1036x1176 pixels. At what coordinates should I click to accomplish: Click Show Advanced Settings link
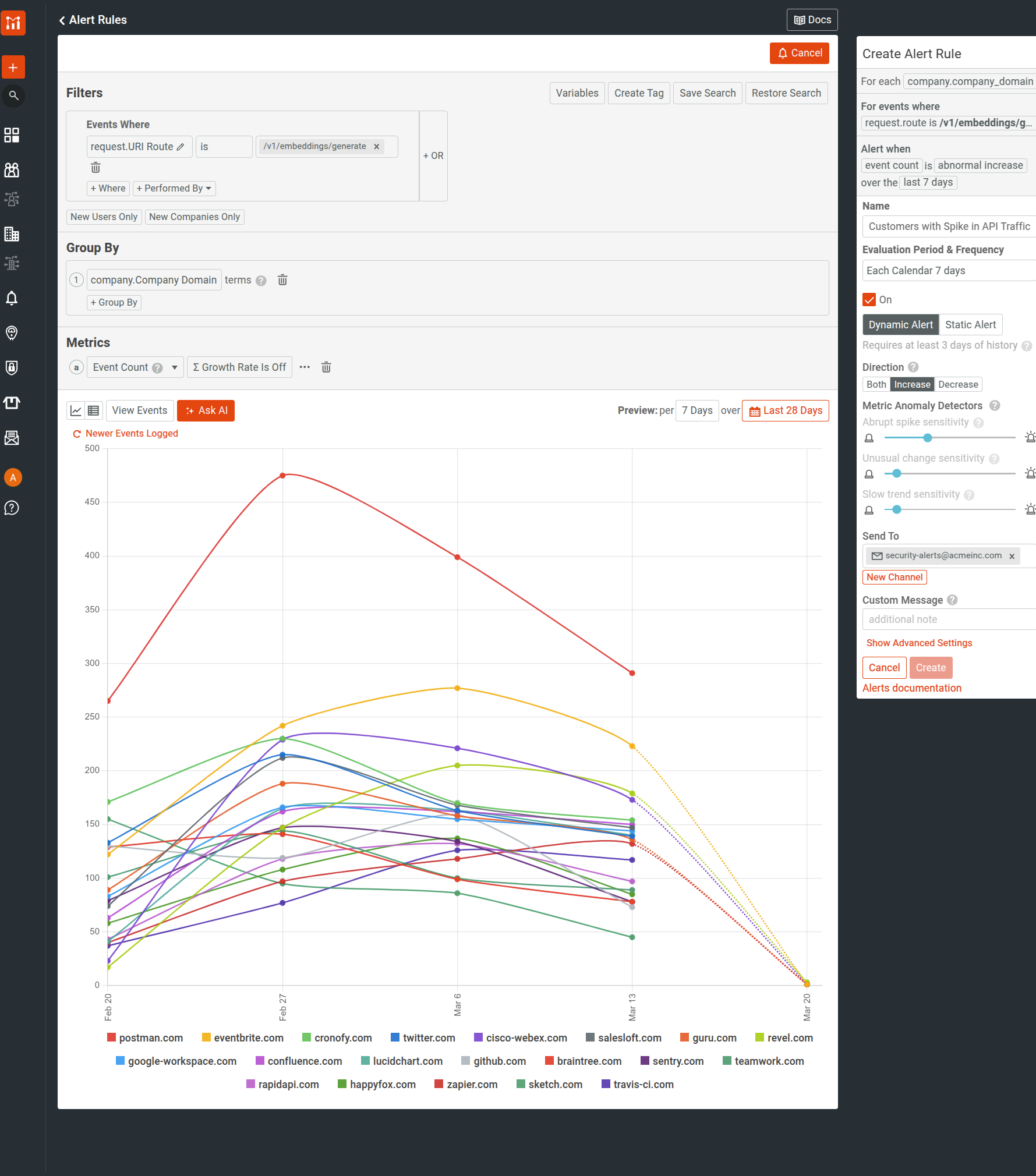pyautogui.click(x=919, y=643)
